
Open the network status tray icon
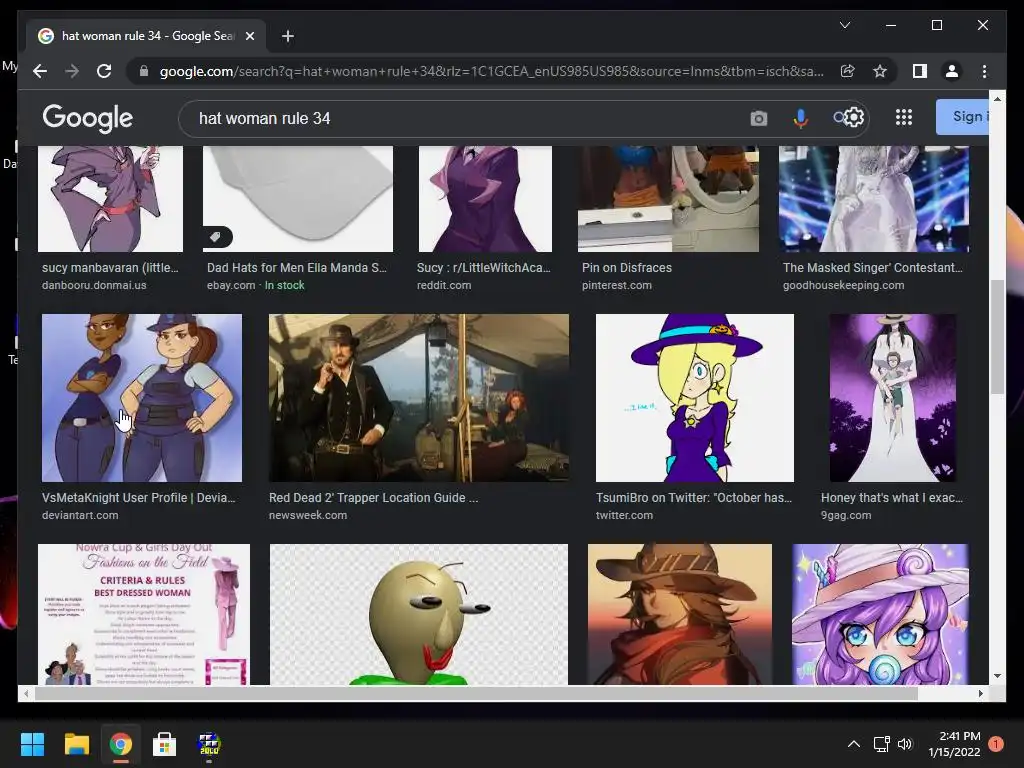coord(882,744)
